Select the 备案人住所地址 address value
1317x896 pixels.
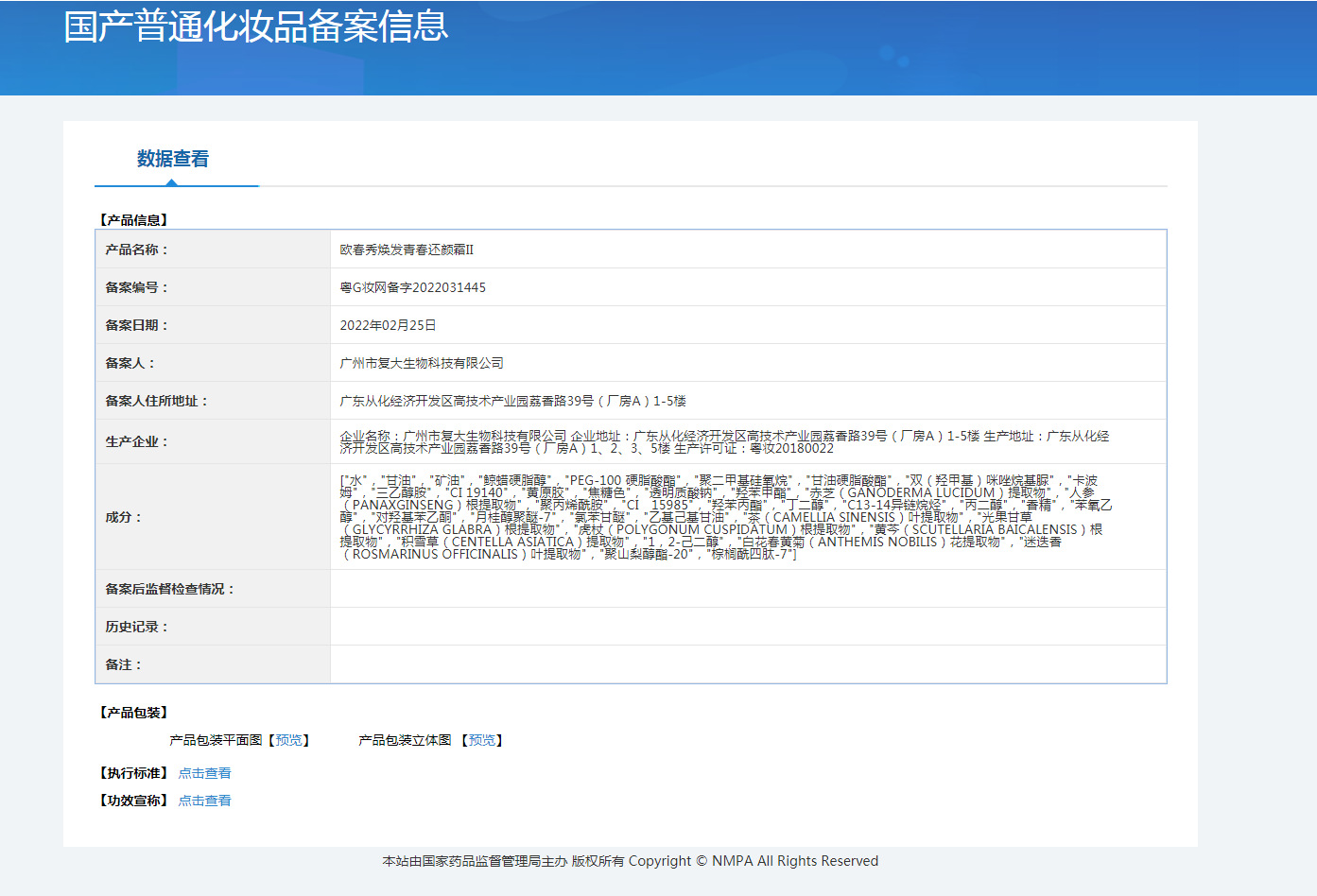[x=513, y=401]
